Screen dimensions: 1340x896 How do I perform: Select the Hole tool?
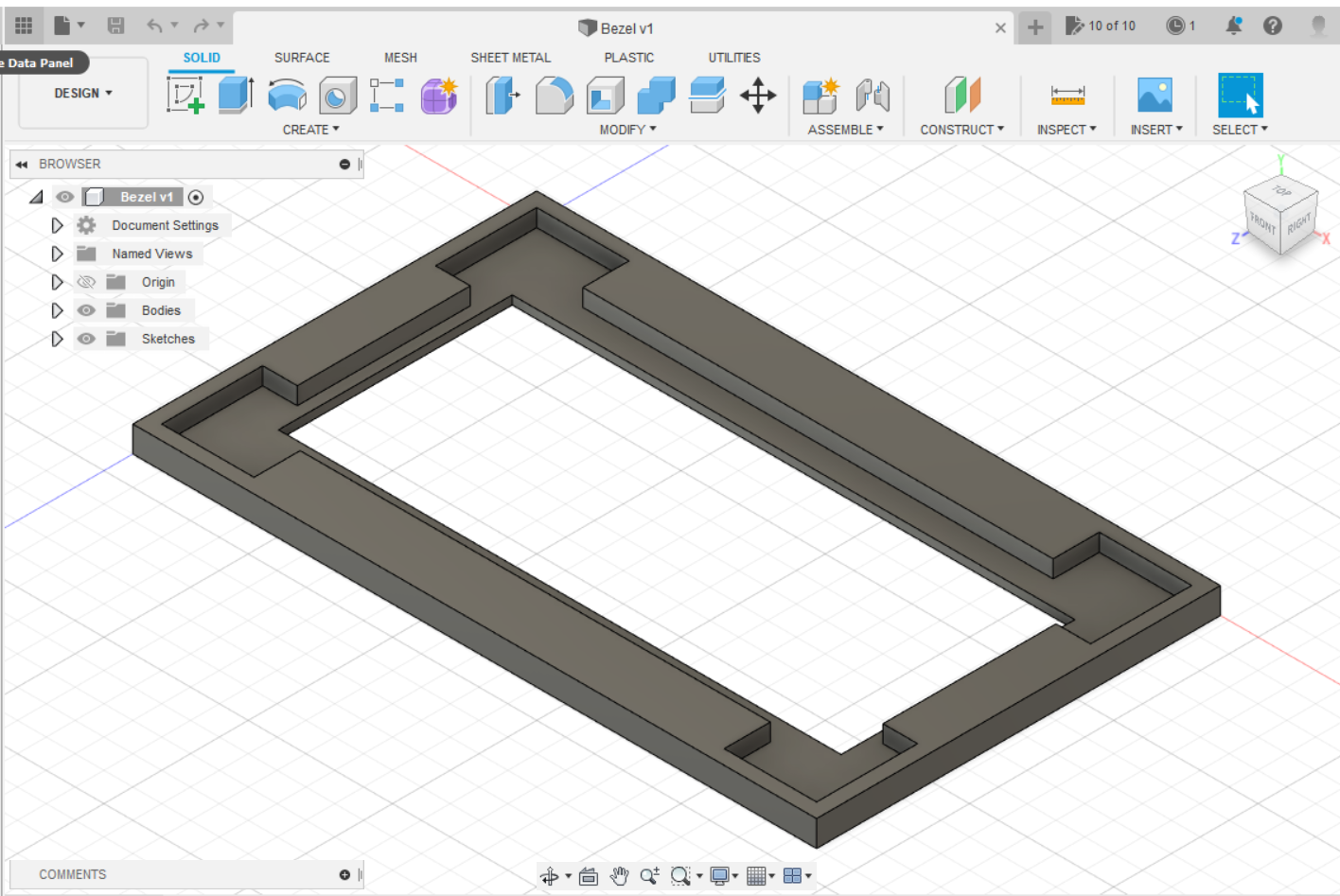tap(337, 96)
